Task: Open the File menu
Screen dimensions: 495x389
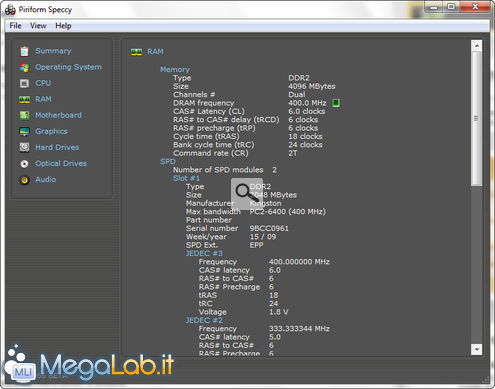Action: pos(15,26)
